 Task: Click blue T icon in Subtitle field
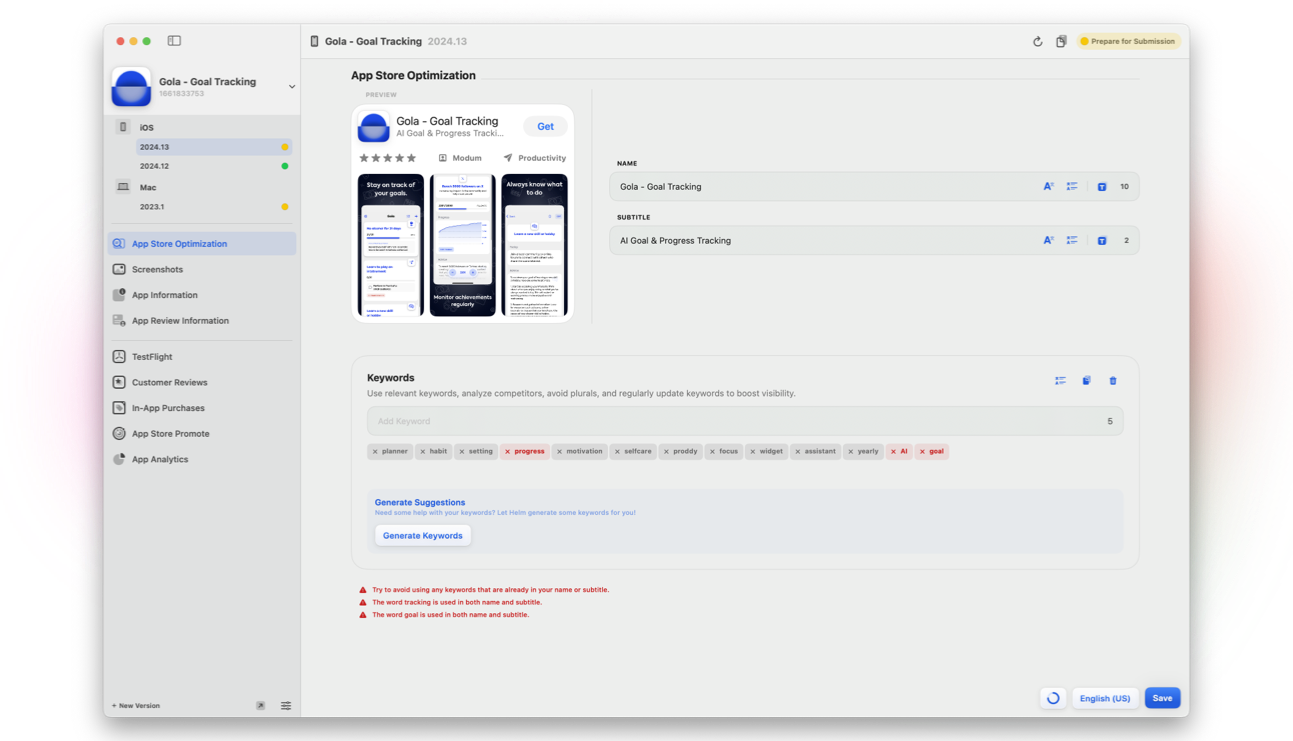coord(1101,241)
